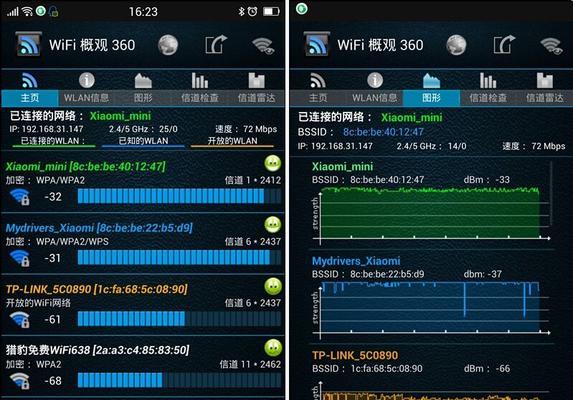
Task: Tap the signal bar of 猎豹免费WiFi638
Action: (179, 380)
